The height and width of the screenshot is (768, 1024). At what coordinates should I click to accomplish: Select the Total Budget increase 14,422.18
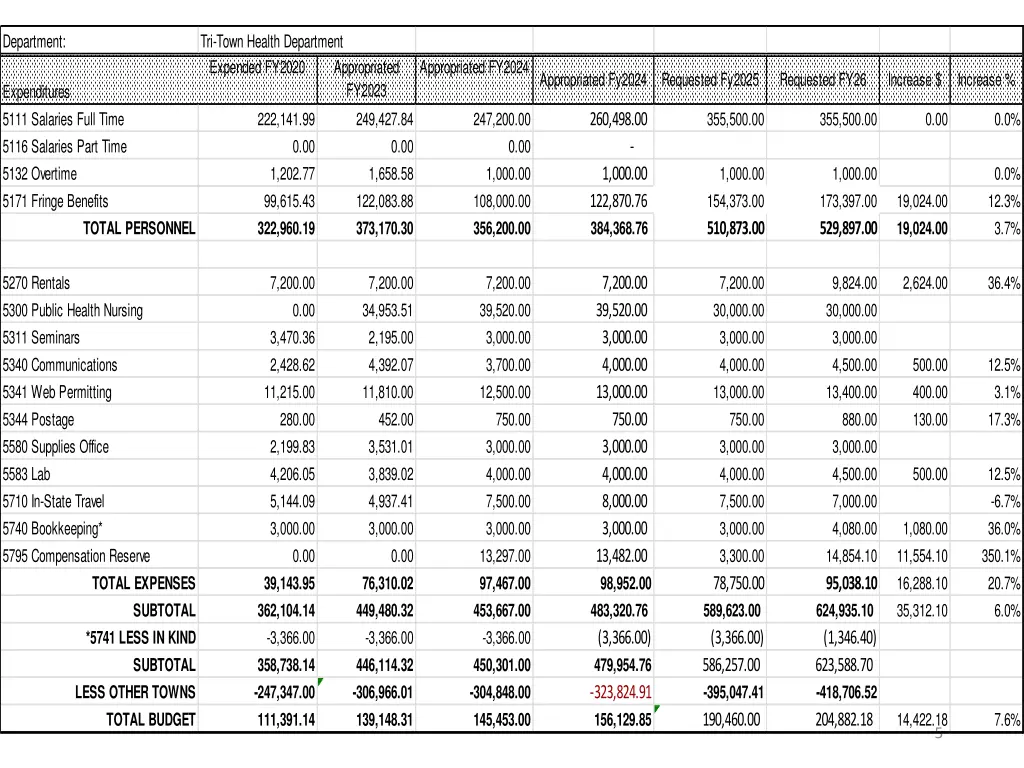922,720
